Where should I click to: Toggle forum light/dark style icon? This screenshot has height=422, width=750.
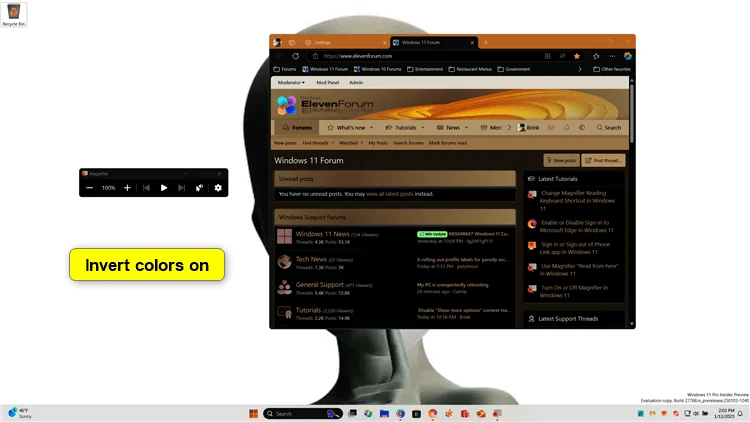click(582, 128)
